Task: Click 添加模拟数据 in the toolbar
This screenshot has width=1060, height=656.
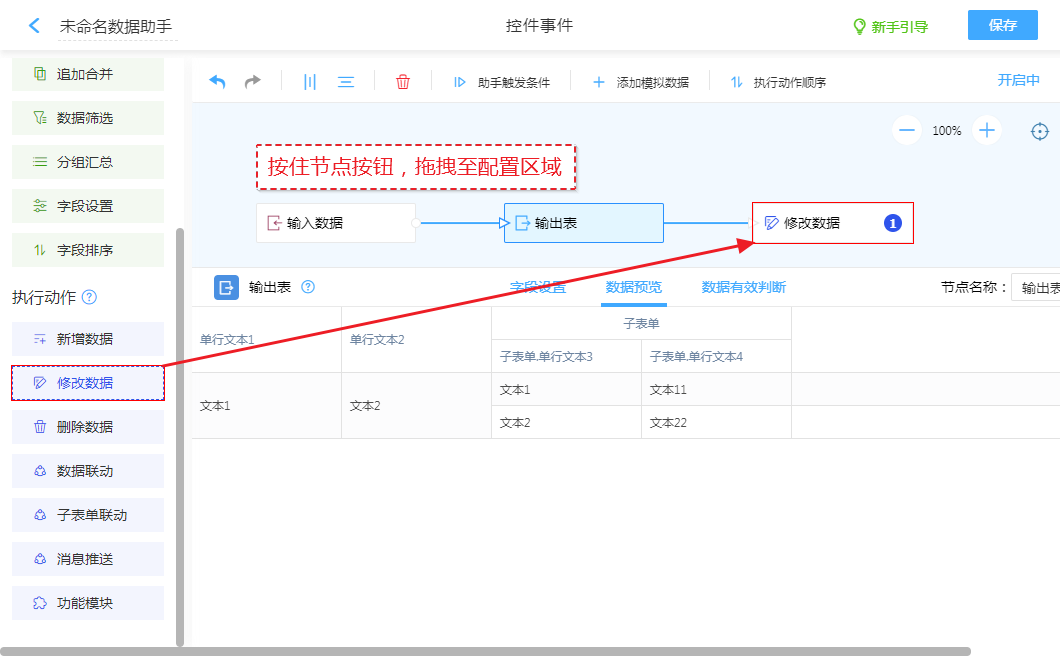Action: tap(641, 83)
